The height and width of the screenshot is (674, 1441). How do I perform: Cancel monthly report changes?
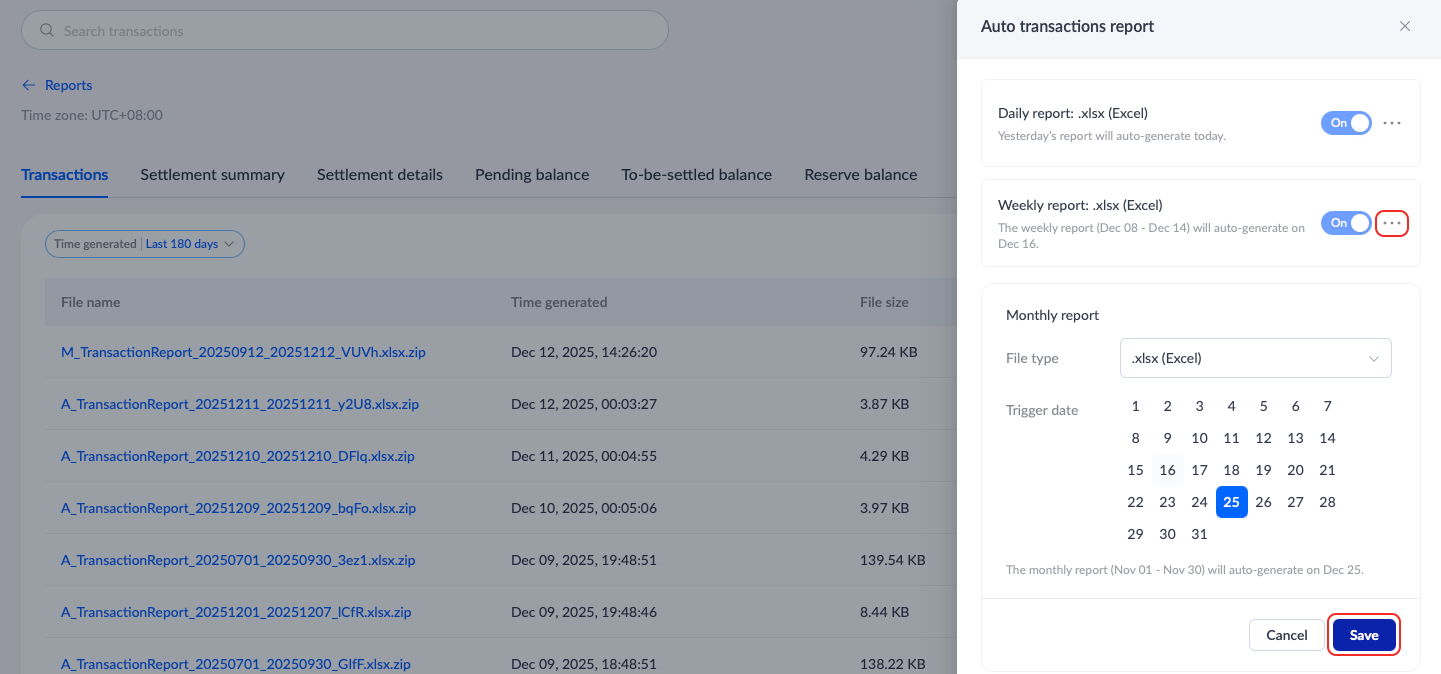[1286, 635]
